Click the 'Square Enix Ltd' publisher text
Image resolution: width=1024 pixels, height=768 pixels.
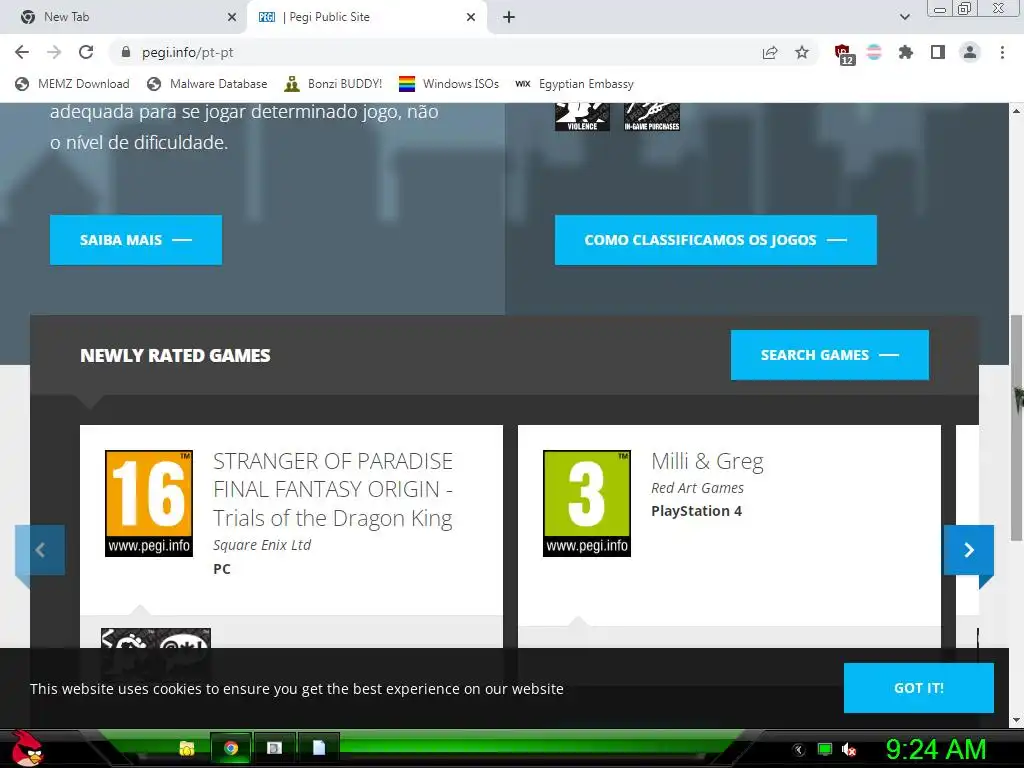pos(262,545)
